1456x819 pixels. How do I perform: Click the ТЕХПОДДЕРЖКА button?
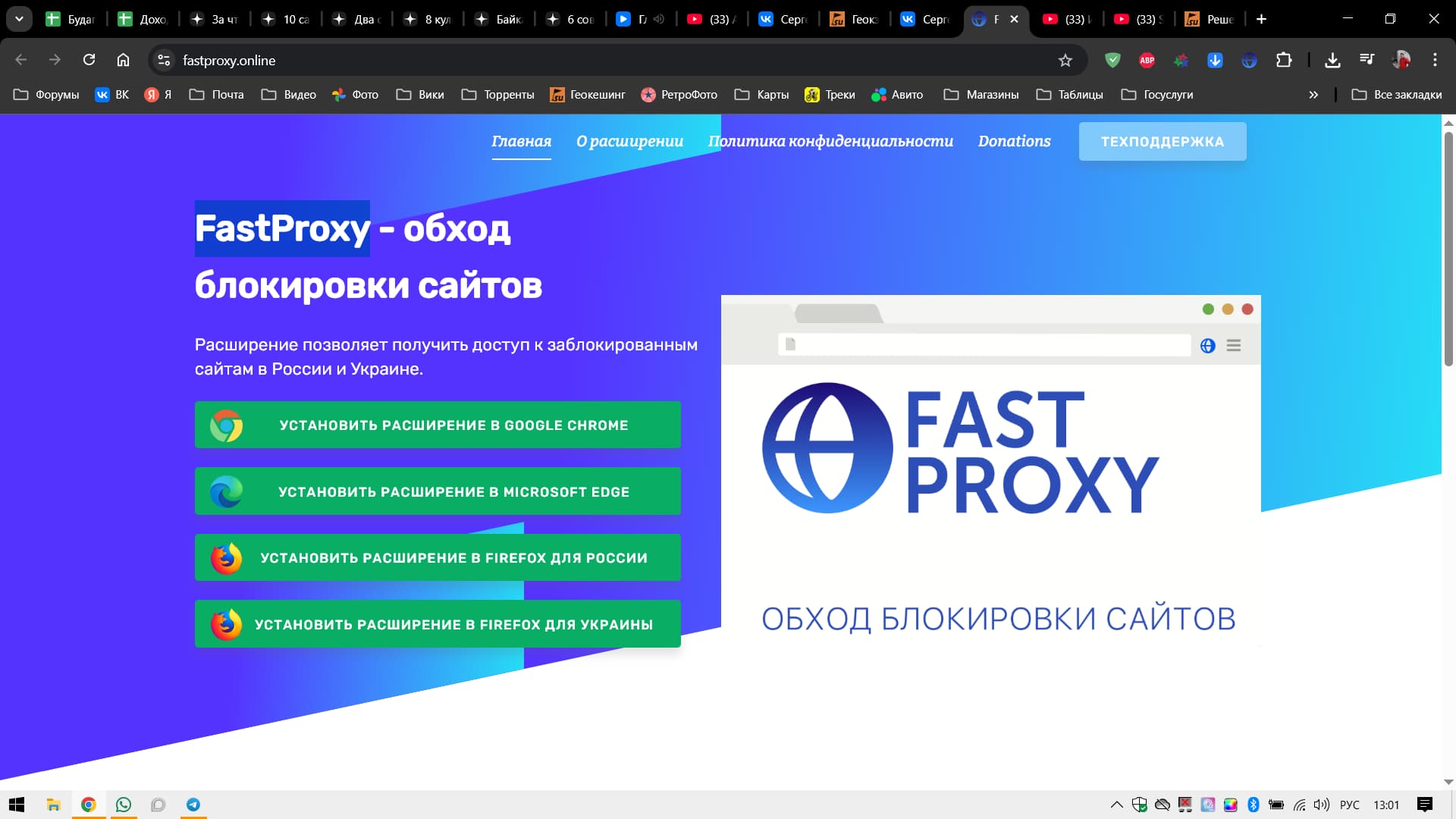1162,141
